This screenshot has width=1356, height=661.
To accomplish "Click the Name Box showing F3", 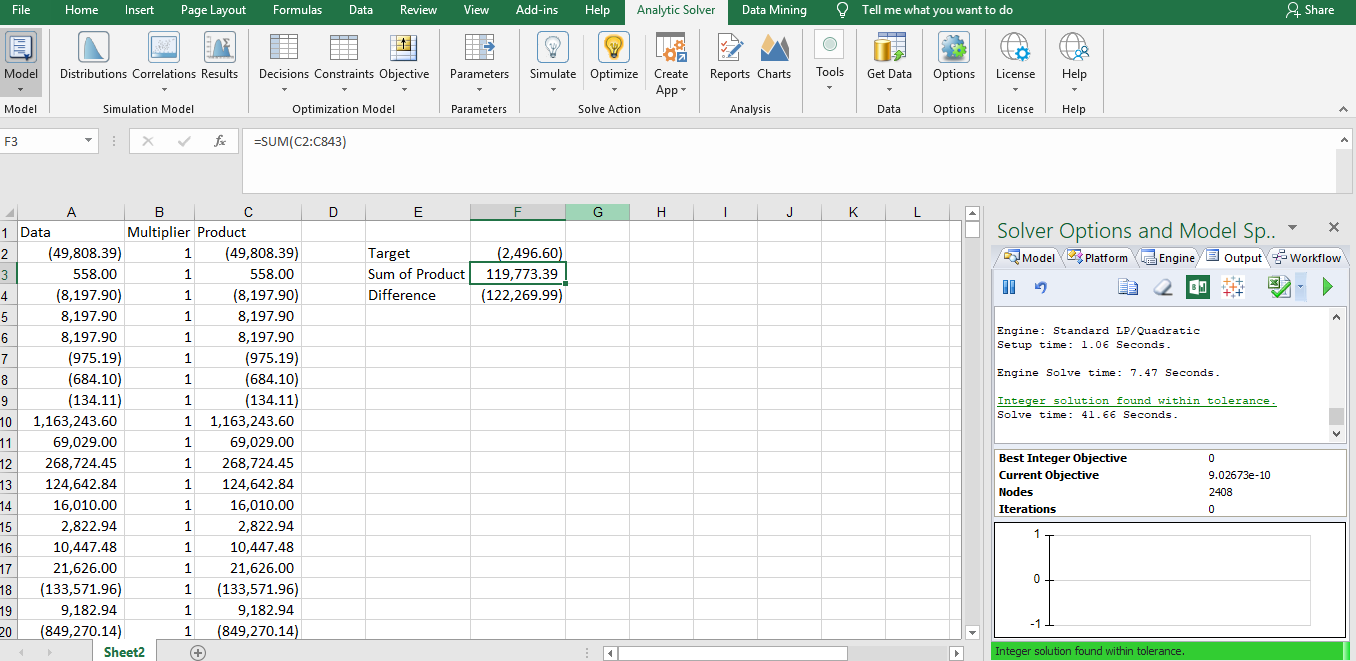I will (40, 141).
